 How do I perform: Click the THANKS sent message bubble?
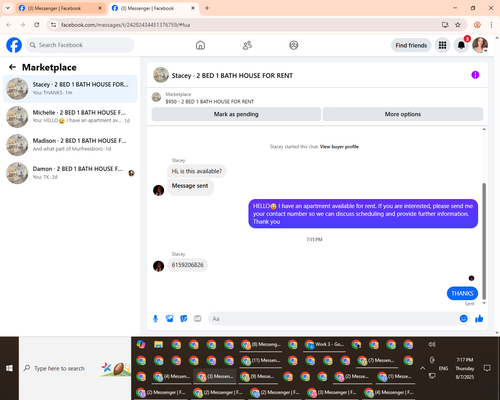[462, 293]
